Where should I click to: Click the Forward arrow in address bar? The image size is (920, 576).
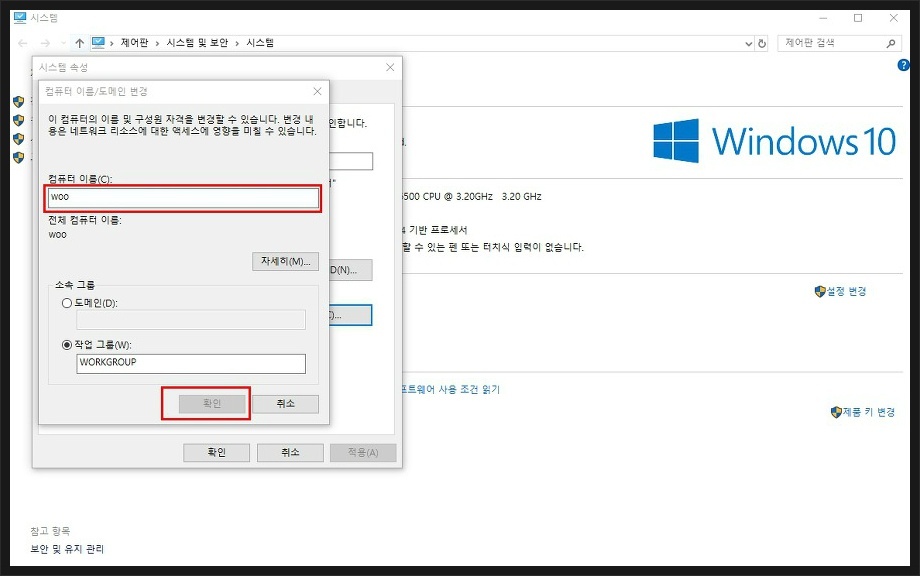(45, 43)
